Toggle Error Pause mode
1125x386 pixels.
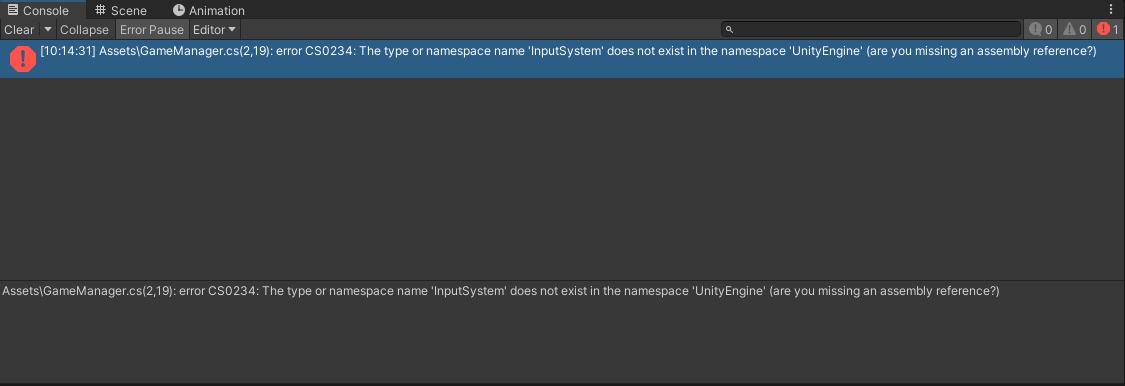click(151, 29)
